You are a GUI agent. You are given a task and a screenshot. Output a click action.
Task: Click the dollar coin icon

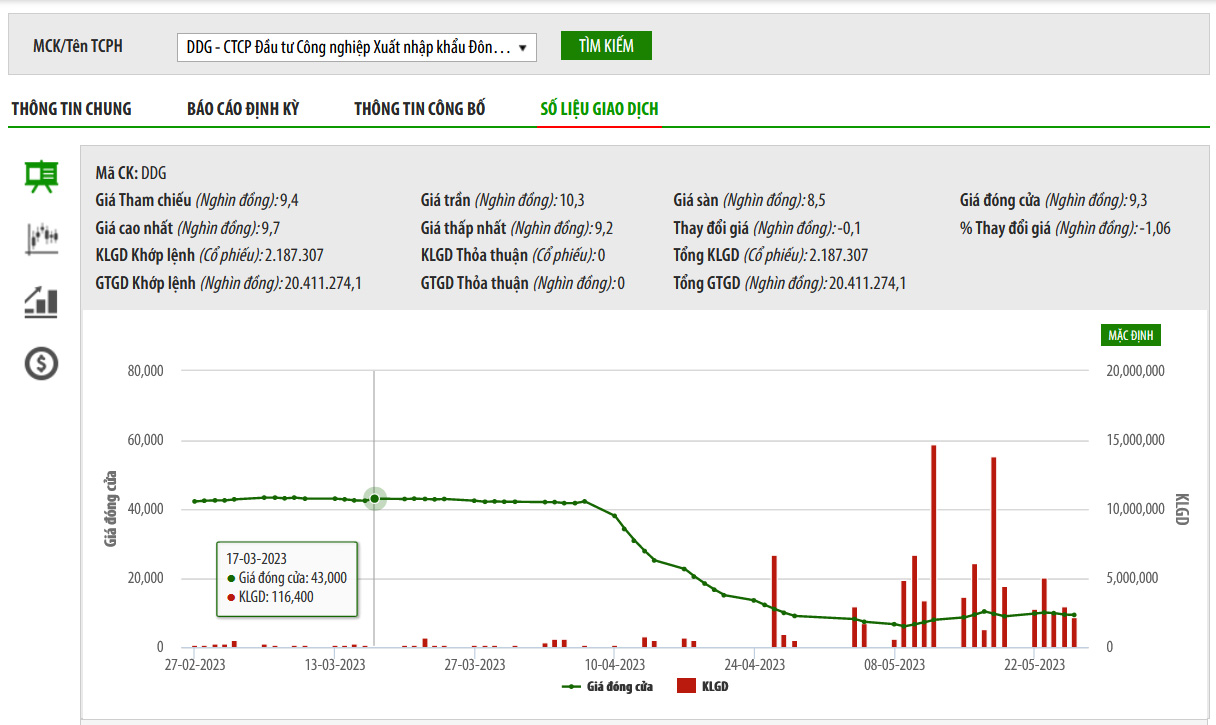click(x=41, y=363)
